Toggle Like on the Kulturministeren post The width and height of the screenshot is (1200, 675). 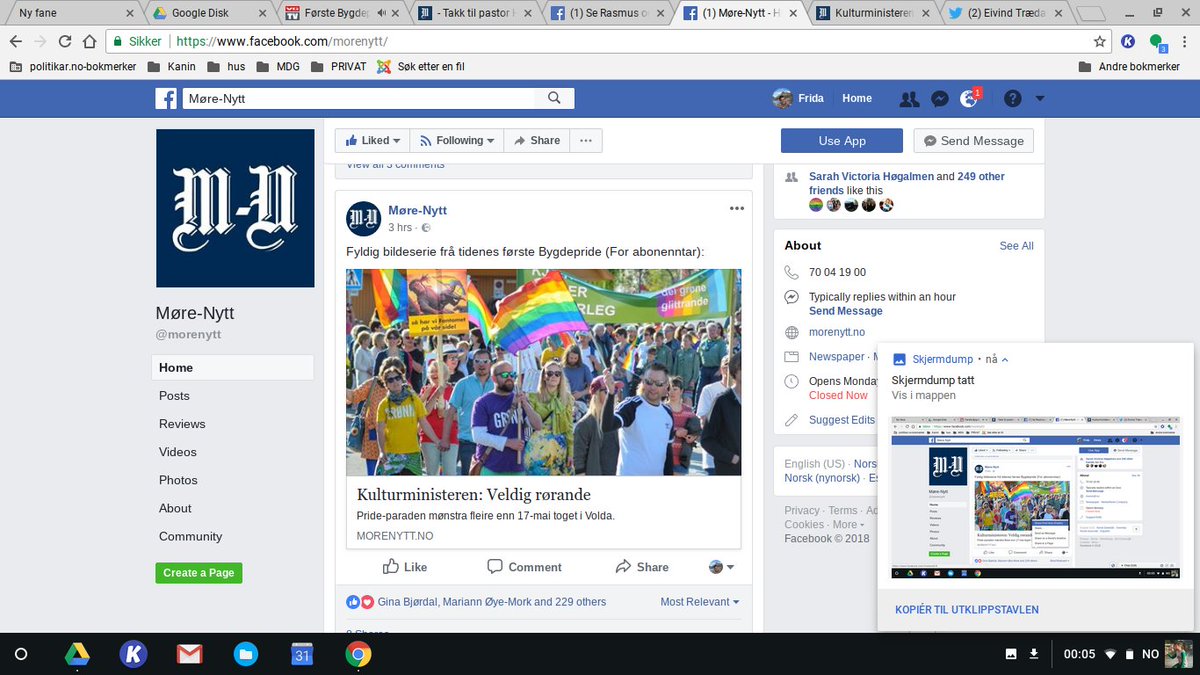click(x=405, y=567)
